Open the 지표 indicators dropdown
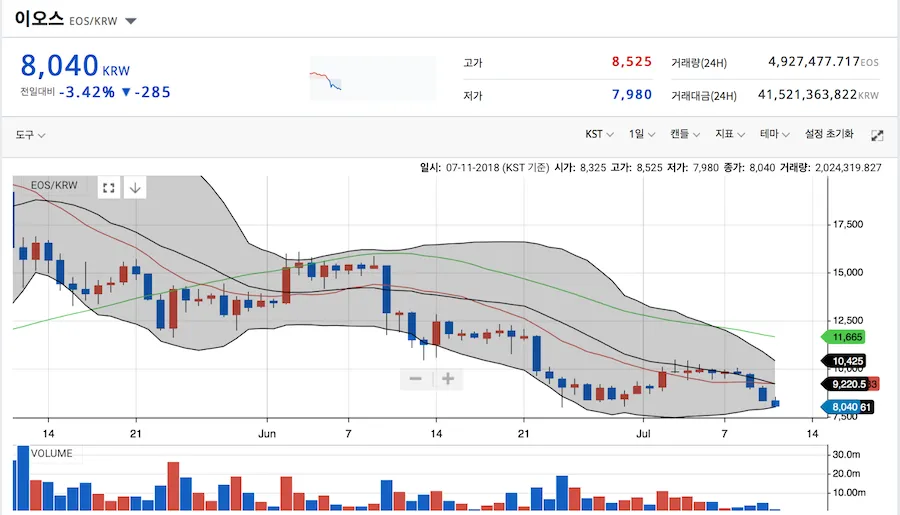The height and width of the screenshot is (515, 900). [730, 134]
